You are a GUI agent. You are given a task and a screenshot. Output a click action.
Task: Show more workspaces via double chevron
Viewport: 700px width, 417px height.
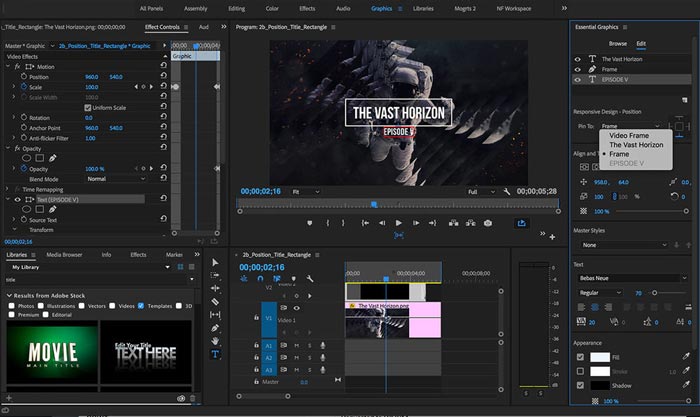(564, 8)
